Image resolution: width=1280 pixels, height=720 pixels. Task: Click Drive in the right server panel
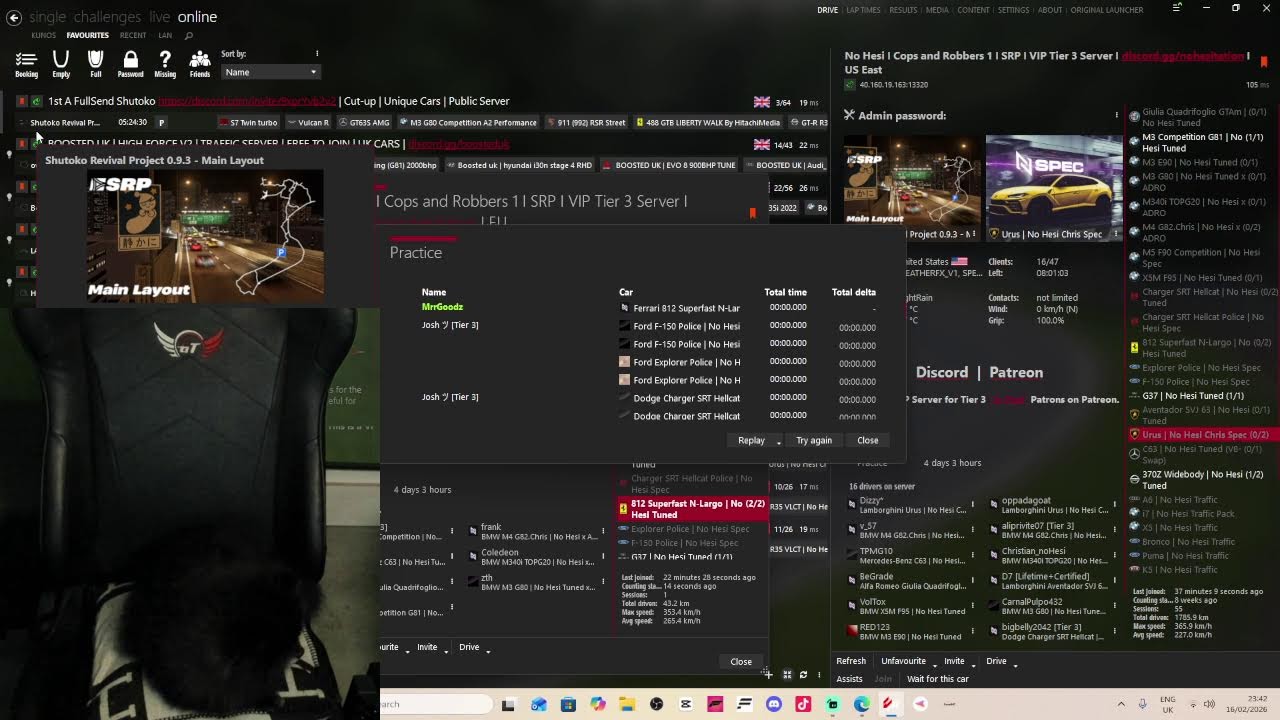coord(996,661)
